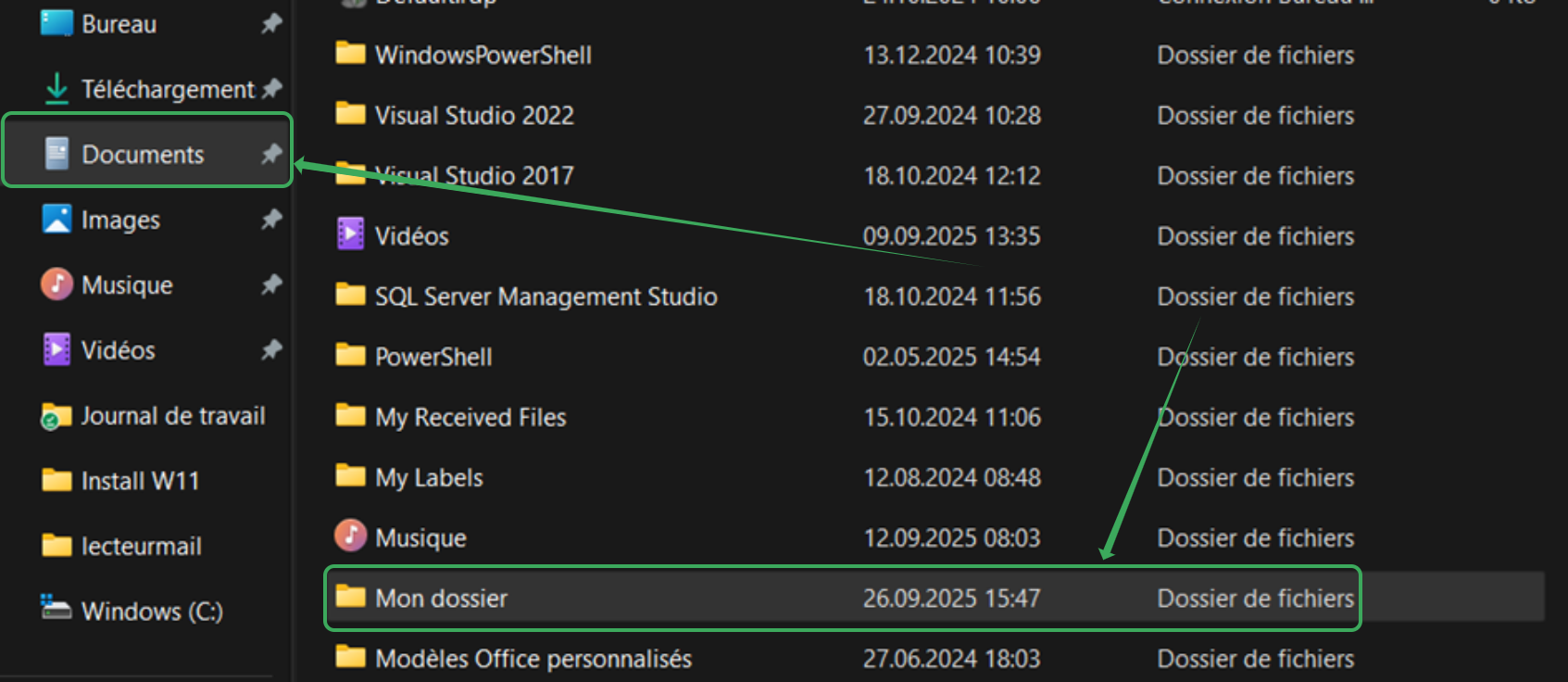Select the SQL Server Management Studio folder
This screenshot has height=682, width=1568.
[x=935, y=296]
